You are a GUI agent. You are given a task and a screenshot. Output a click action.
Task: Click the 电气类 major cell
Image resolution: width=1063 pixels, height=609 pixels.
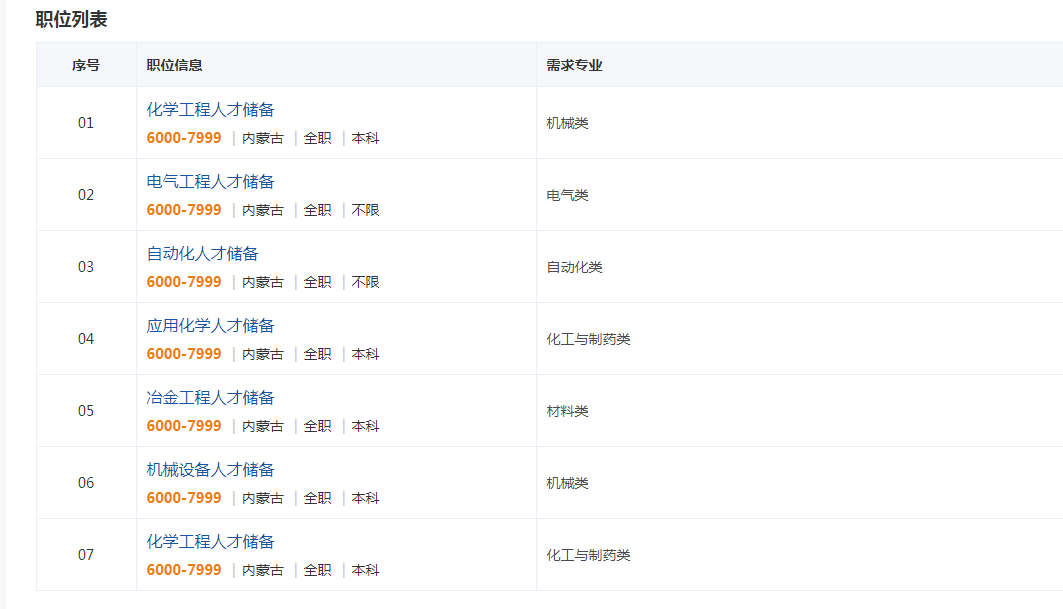click(x=567, y=195)
